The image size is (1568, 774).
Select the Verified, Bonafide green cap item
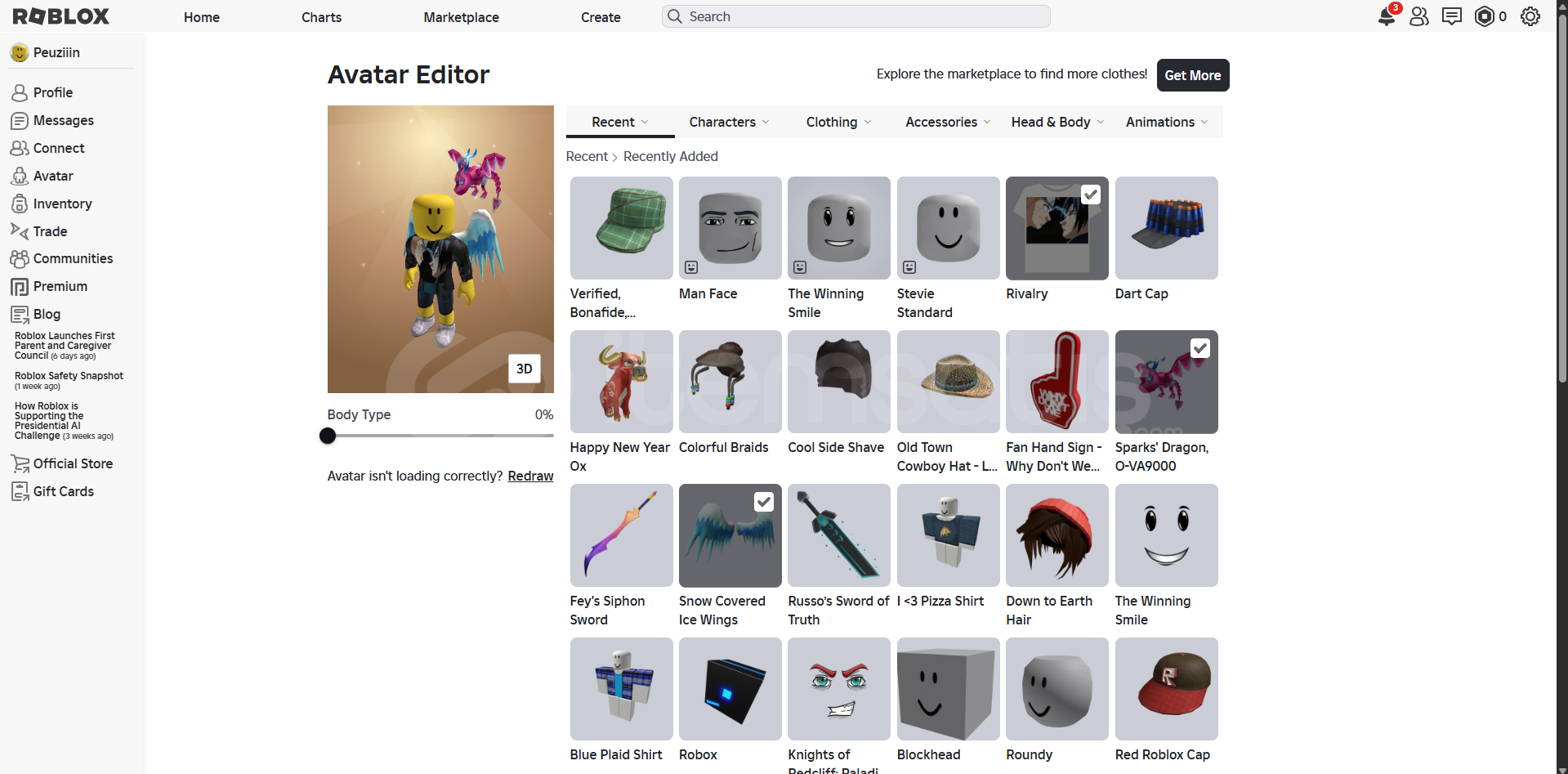(621, 228)
